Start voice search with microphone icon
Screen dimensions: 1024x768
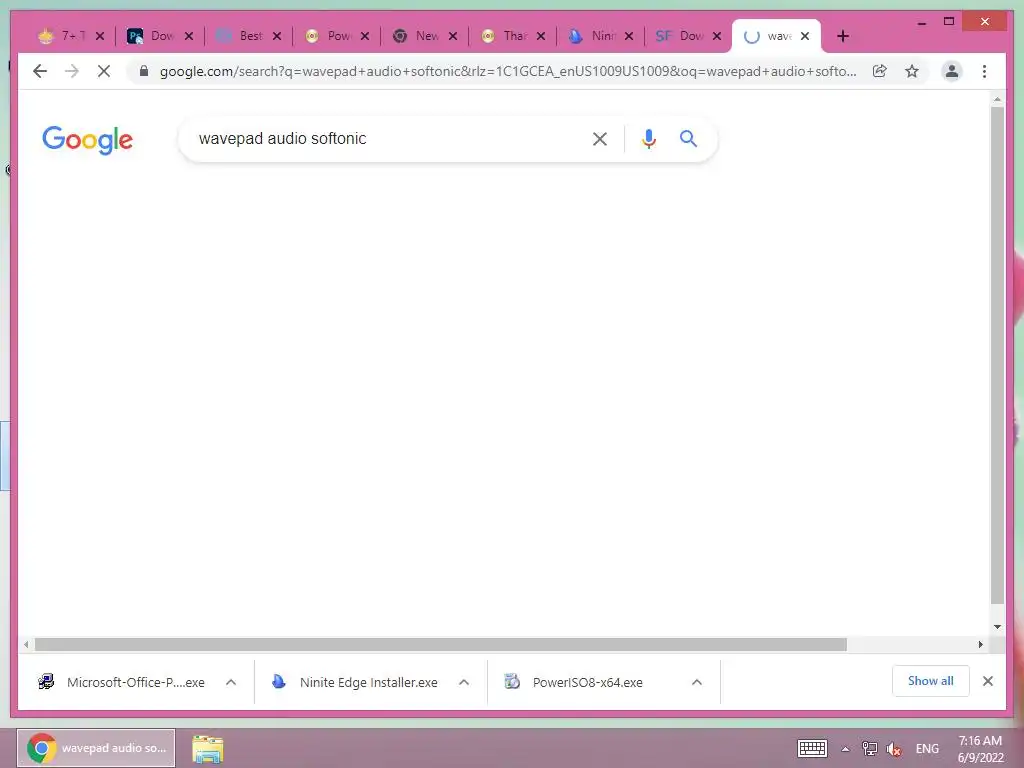coord(648,139)
